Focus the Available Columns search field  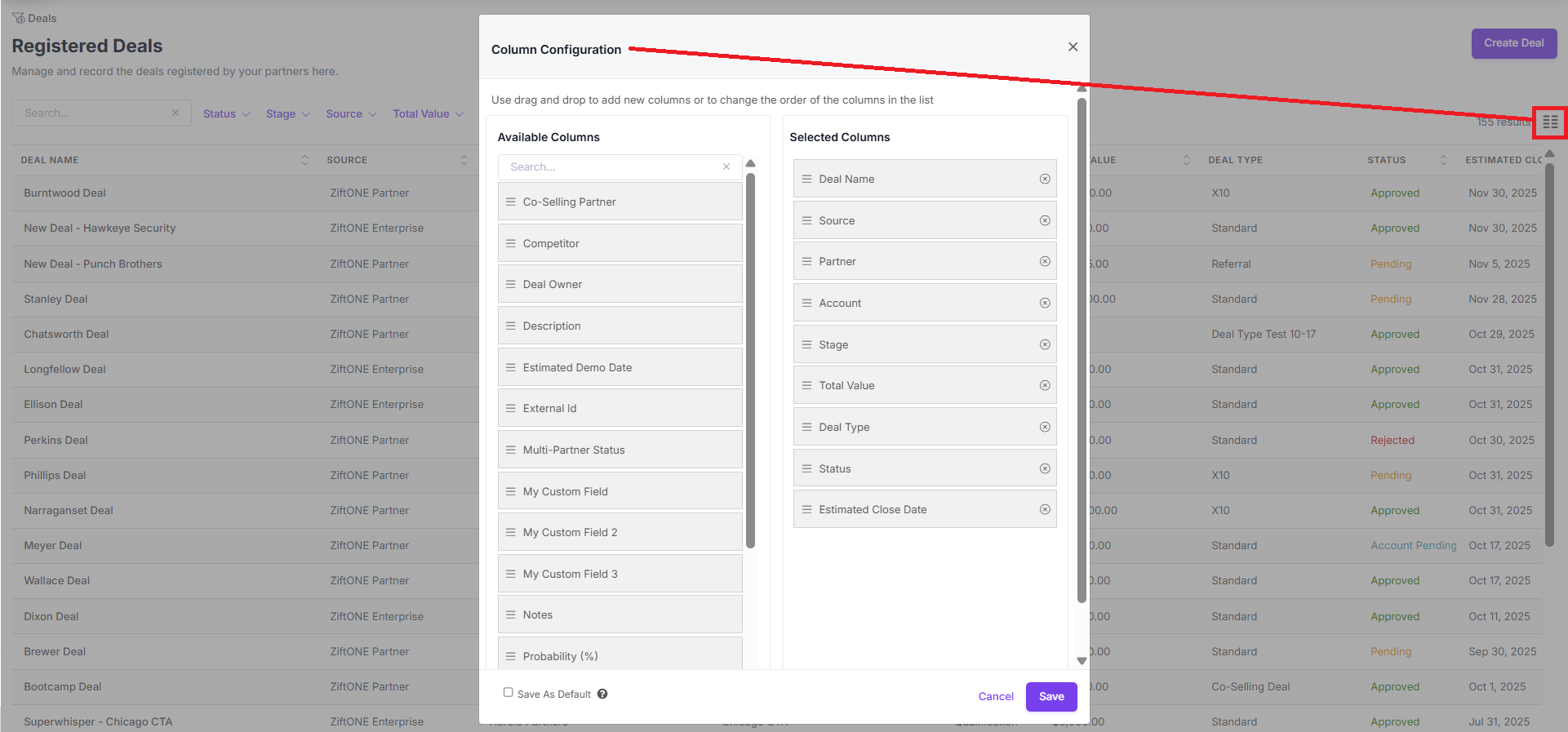pos(608,166)
